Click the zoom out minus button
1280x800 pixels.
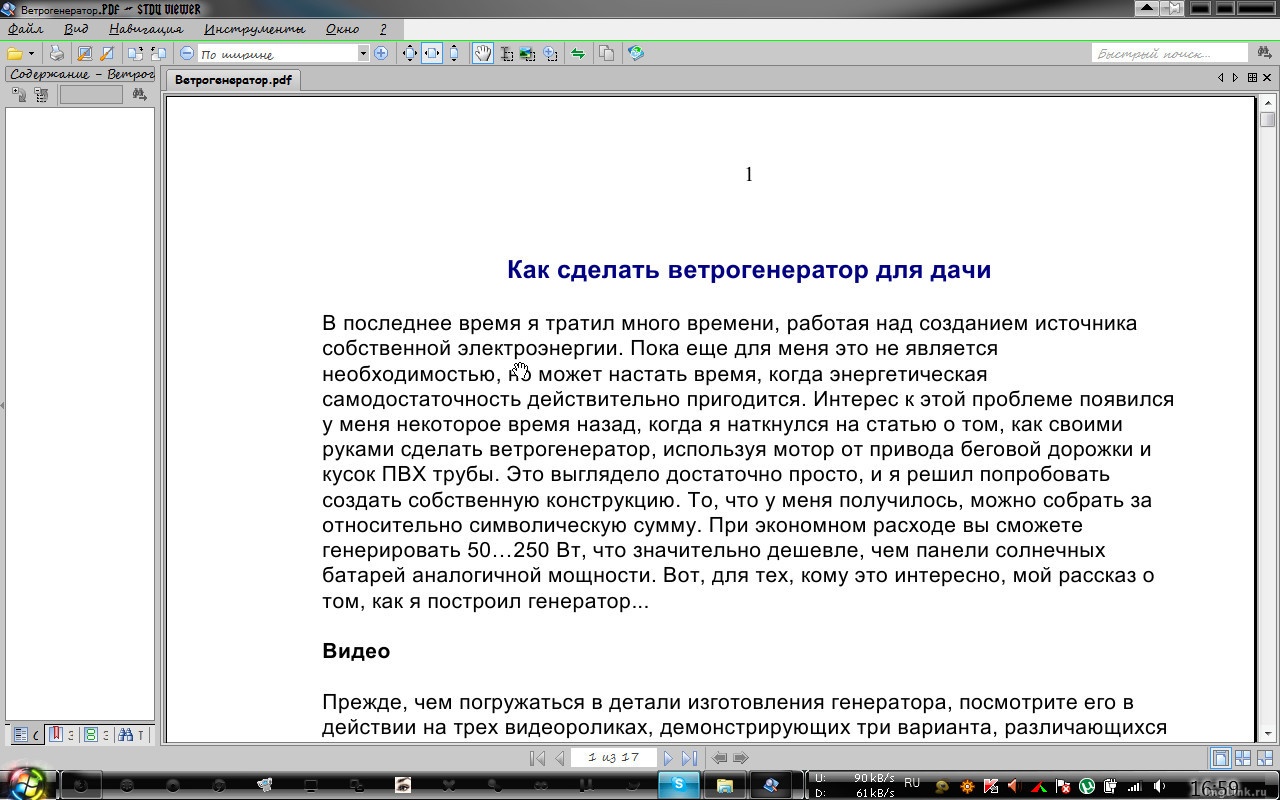[187, 54]
